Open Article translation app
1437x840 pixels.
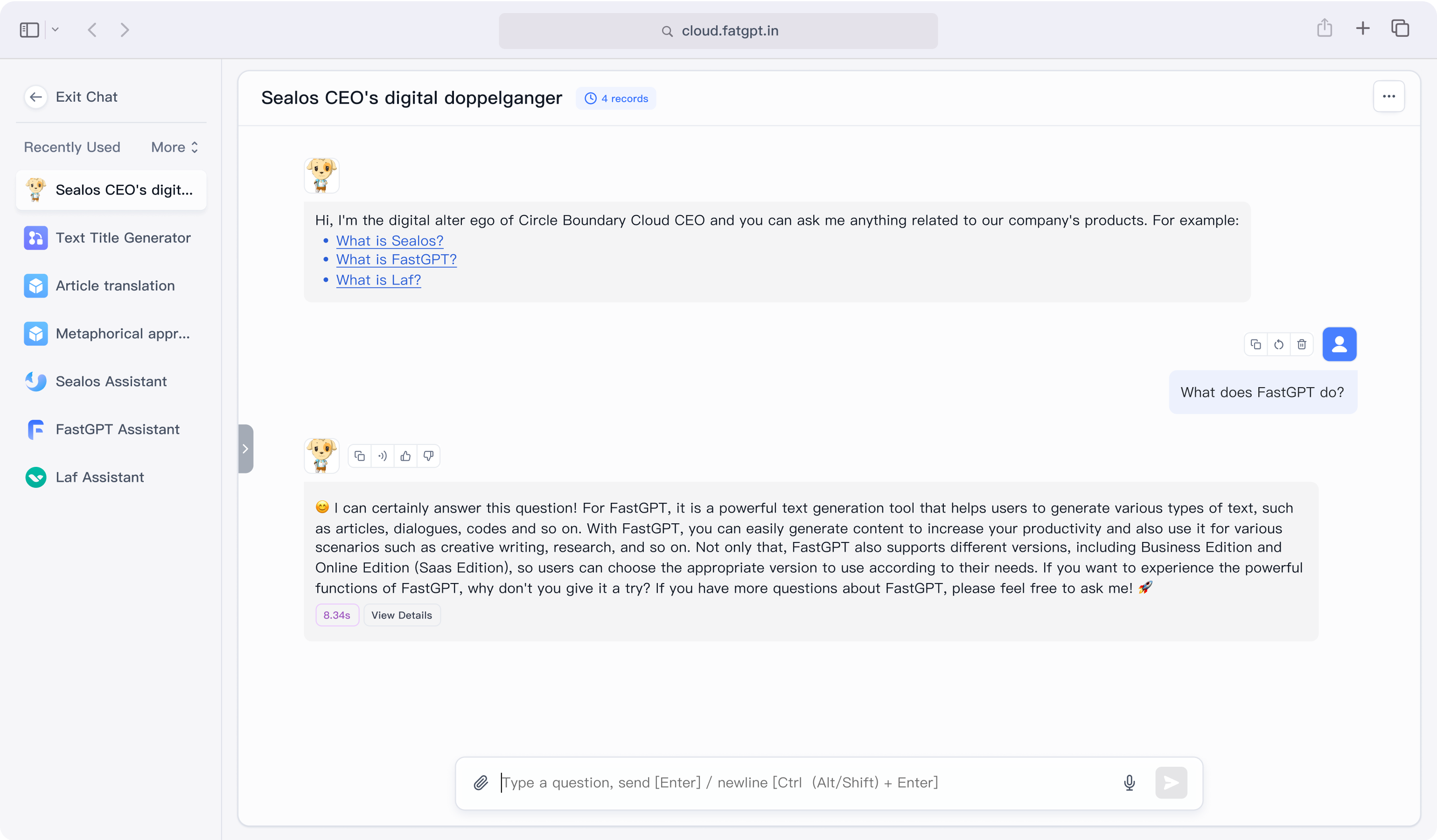(x=111, y=285)
